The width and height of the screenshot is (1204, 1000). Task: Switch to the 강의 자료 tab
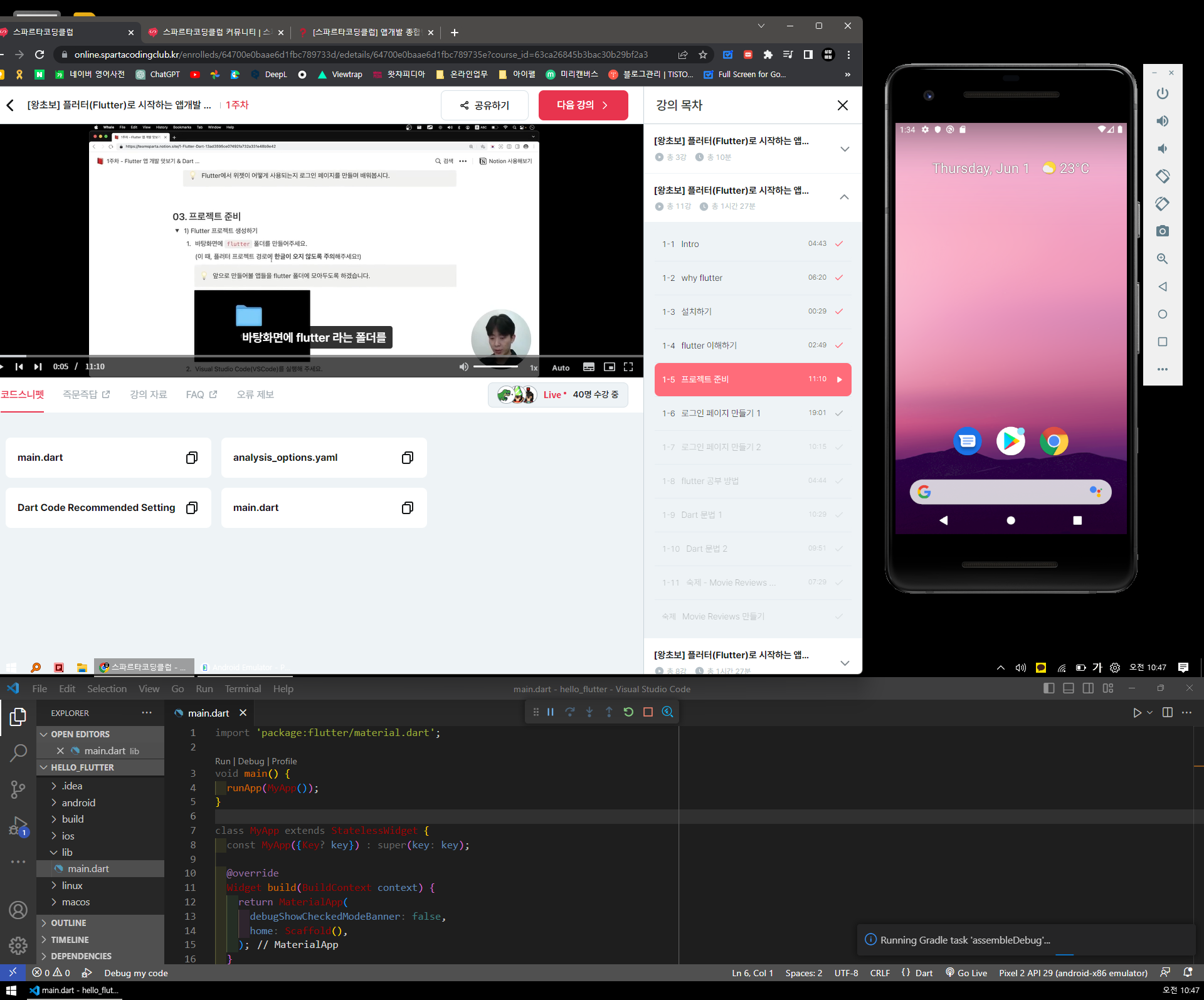click(x=149, y=394)
